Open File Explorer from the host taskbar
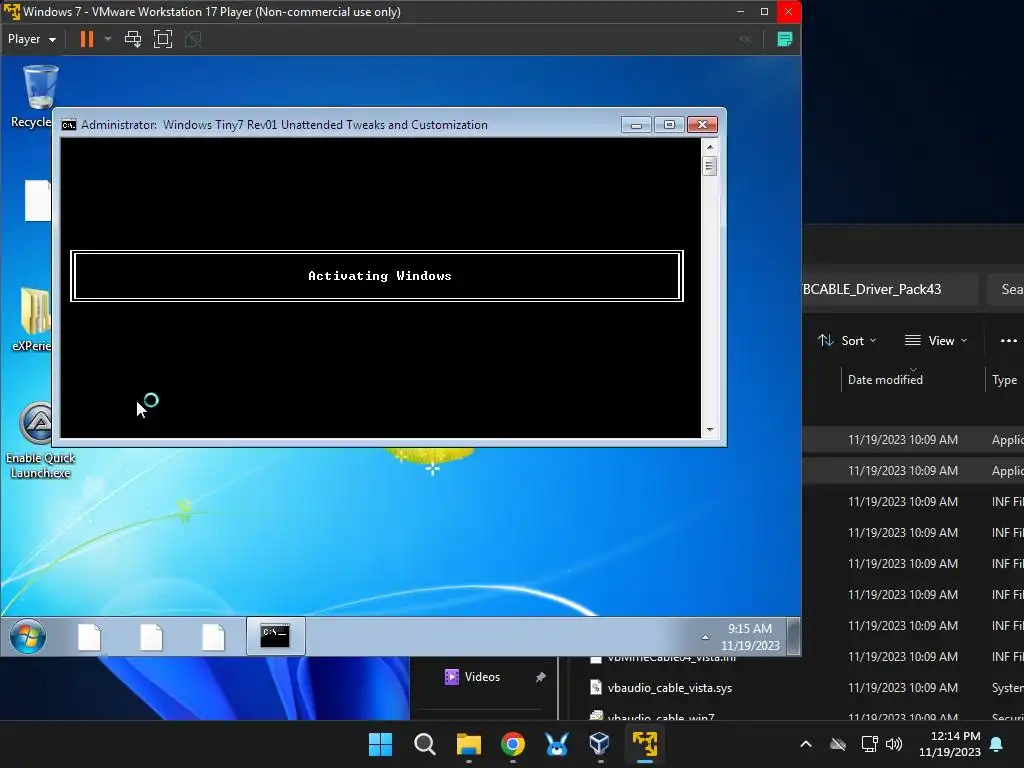Image resolution: width=1024 pixels, height=768 pixels. point(468,744)
